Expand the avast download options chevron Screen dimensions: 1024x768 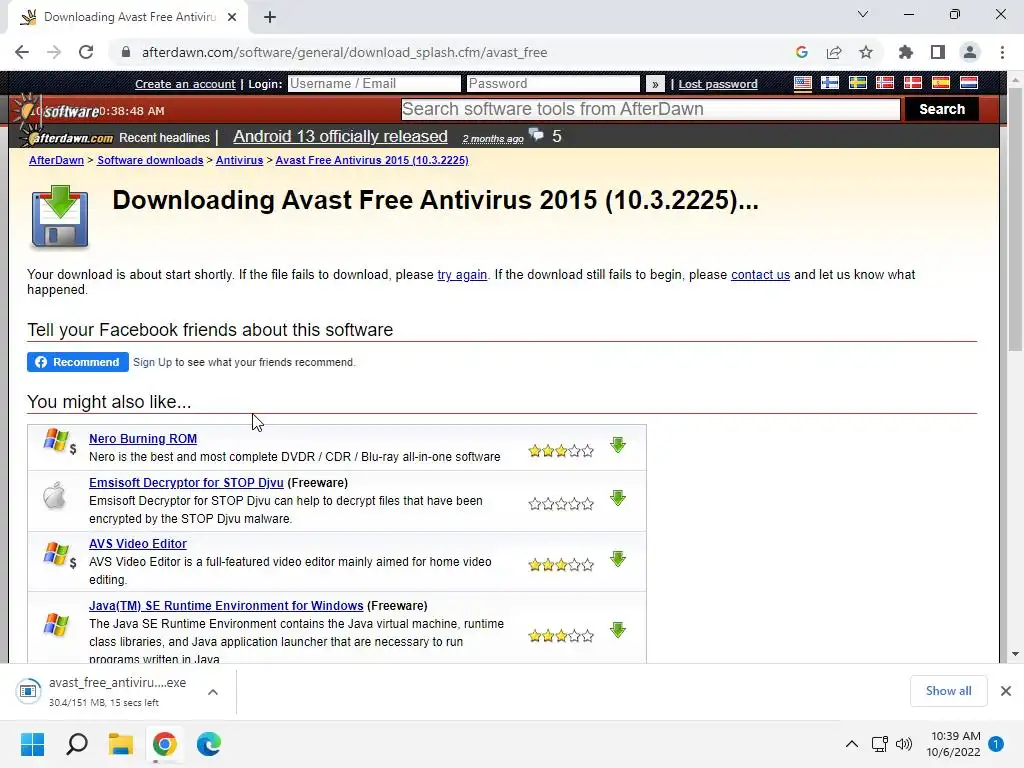coord(213,692)
